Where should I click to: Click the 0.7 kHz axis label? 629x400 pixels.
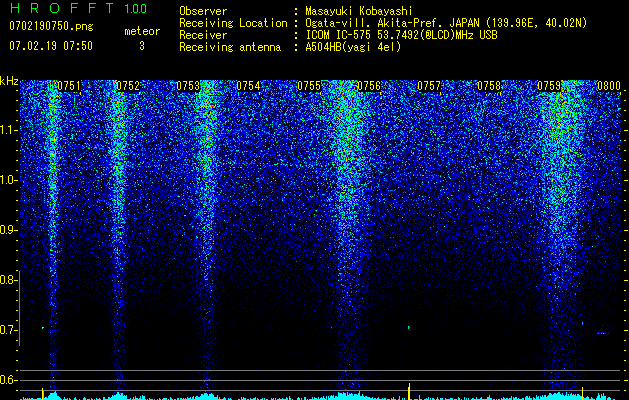point(8,330)
